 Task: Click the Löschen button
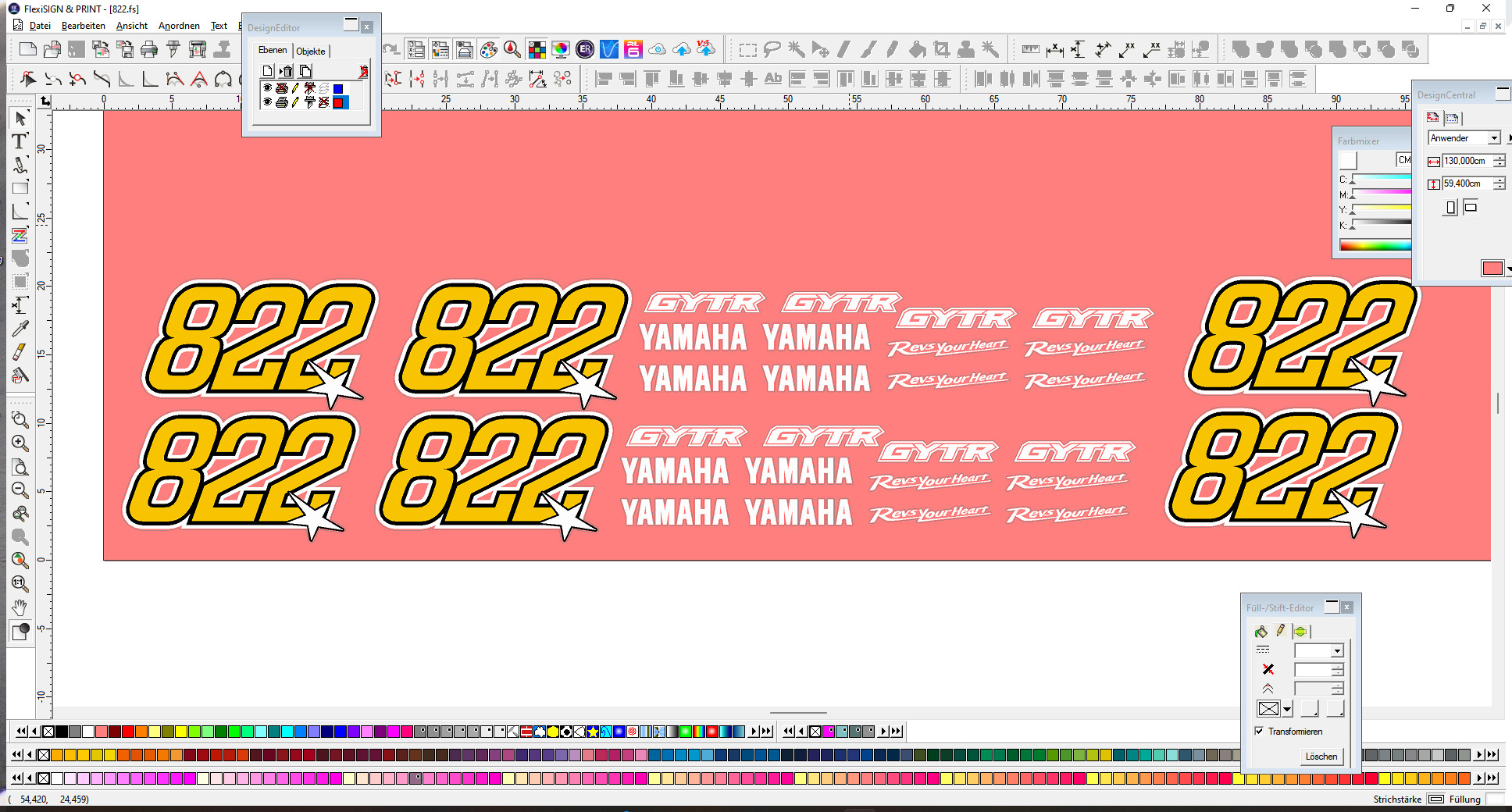pos(1321,756)
